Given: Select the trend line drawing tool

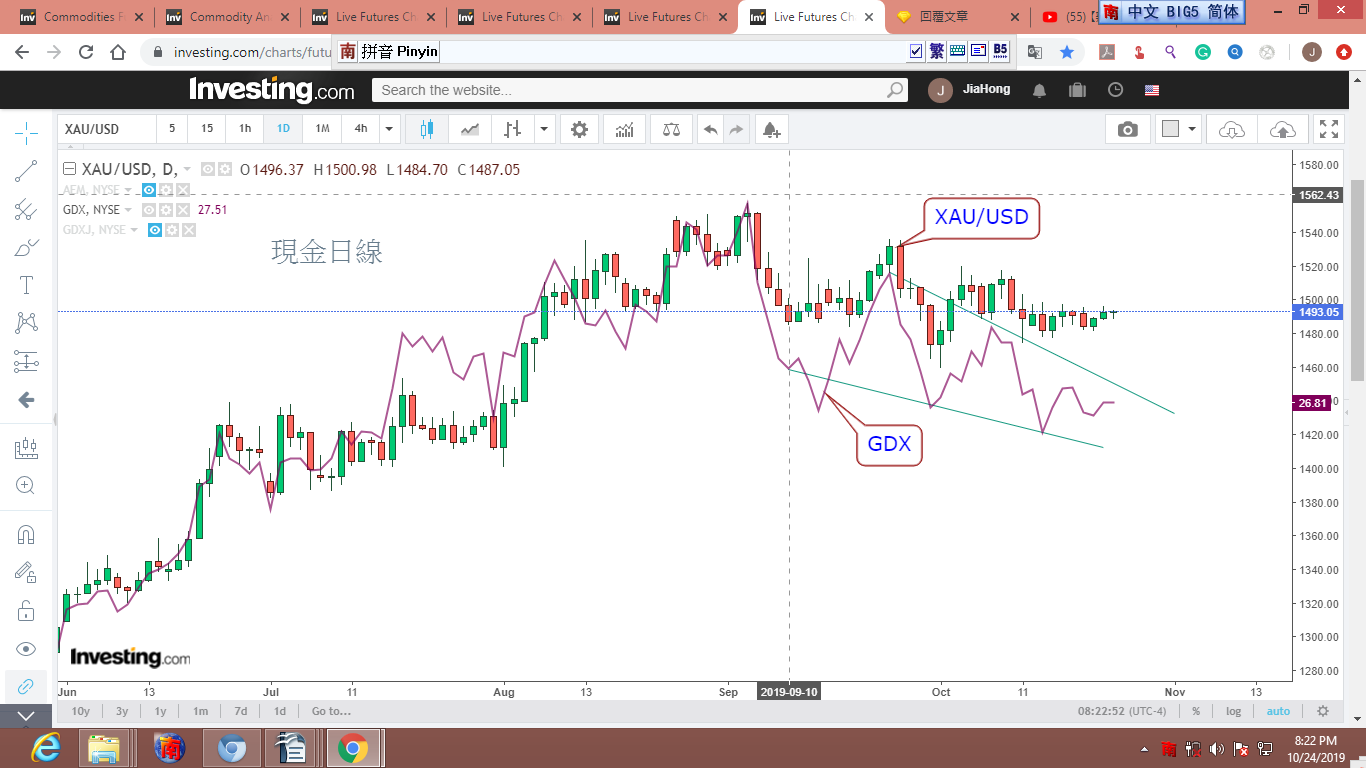Looking at the screenshot, I should pyautogui.click(x=26, y=171).
